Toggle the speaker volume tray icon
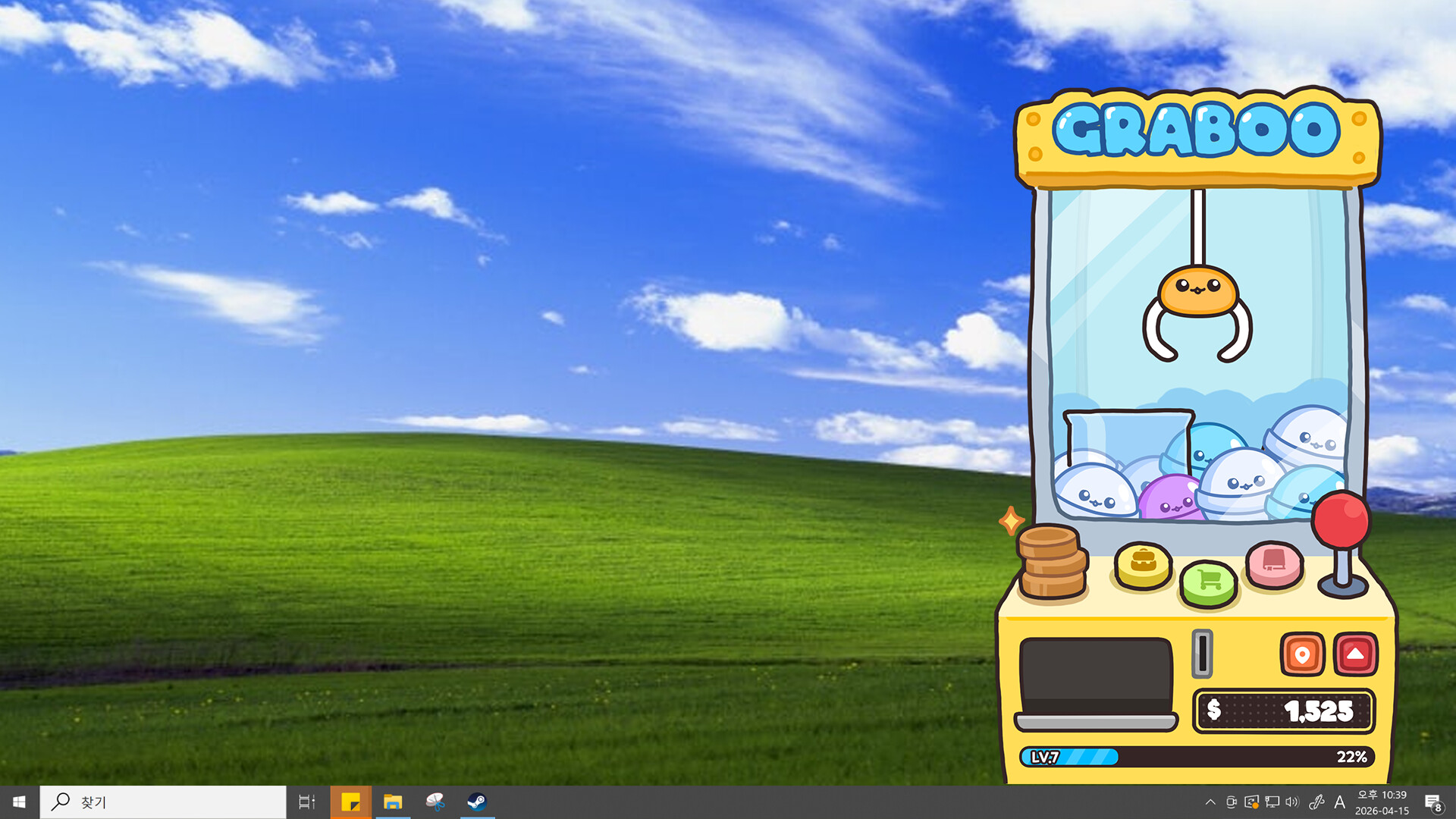Viewport: 1456px width, 819px height. click(x=1292, y=802)
